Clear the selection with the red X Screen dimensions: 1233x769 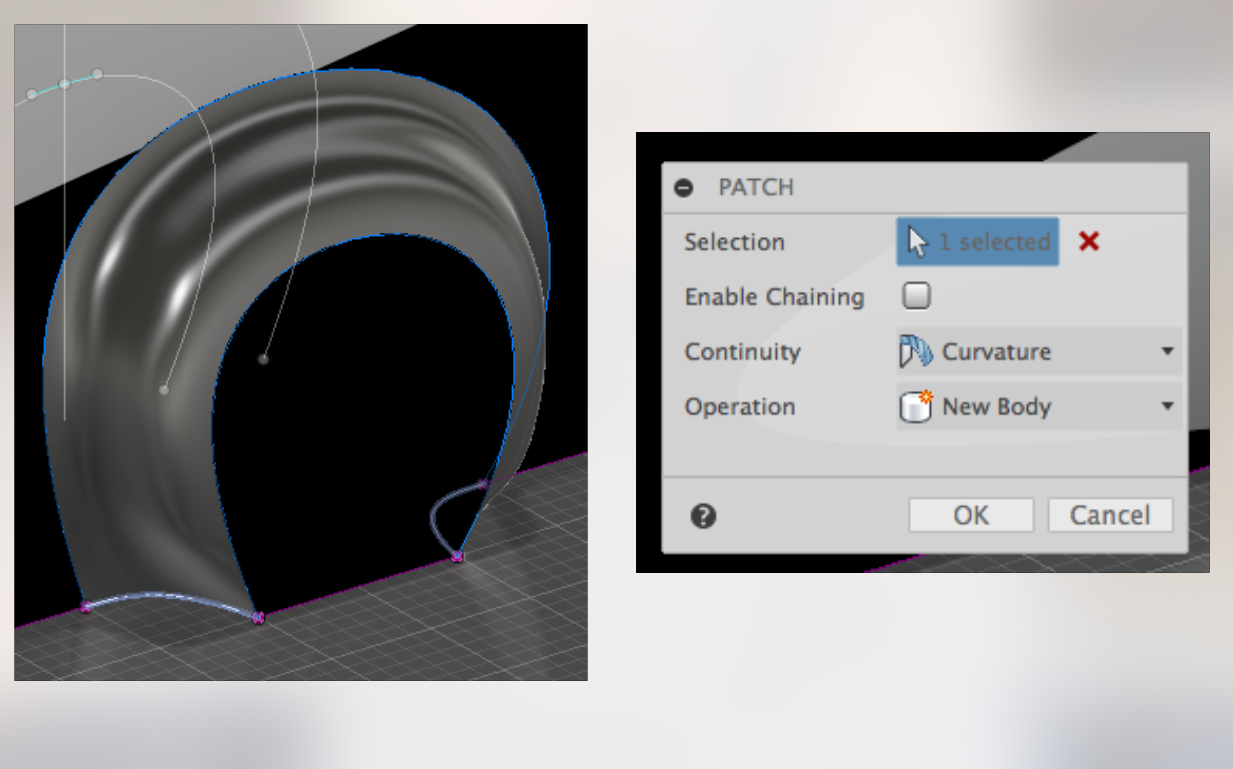tap(1089, 241)
